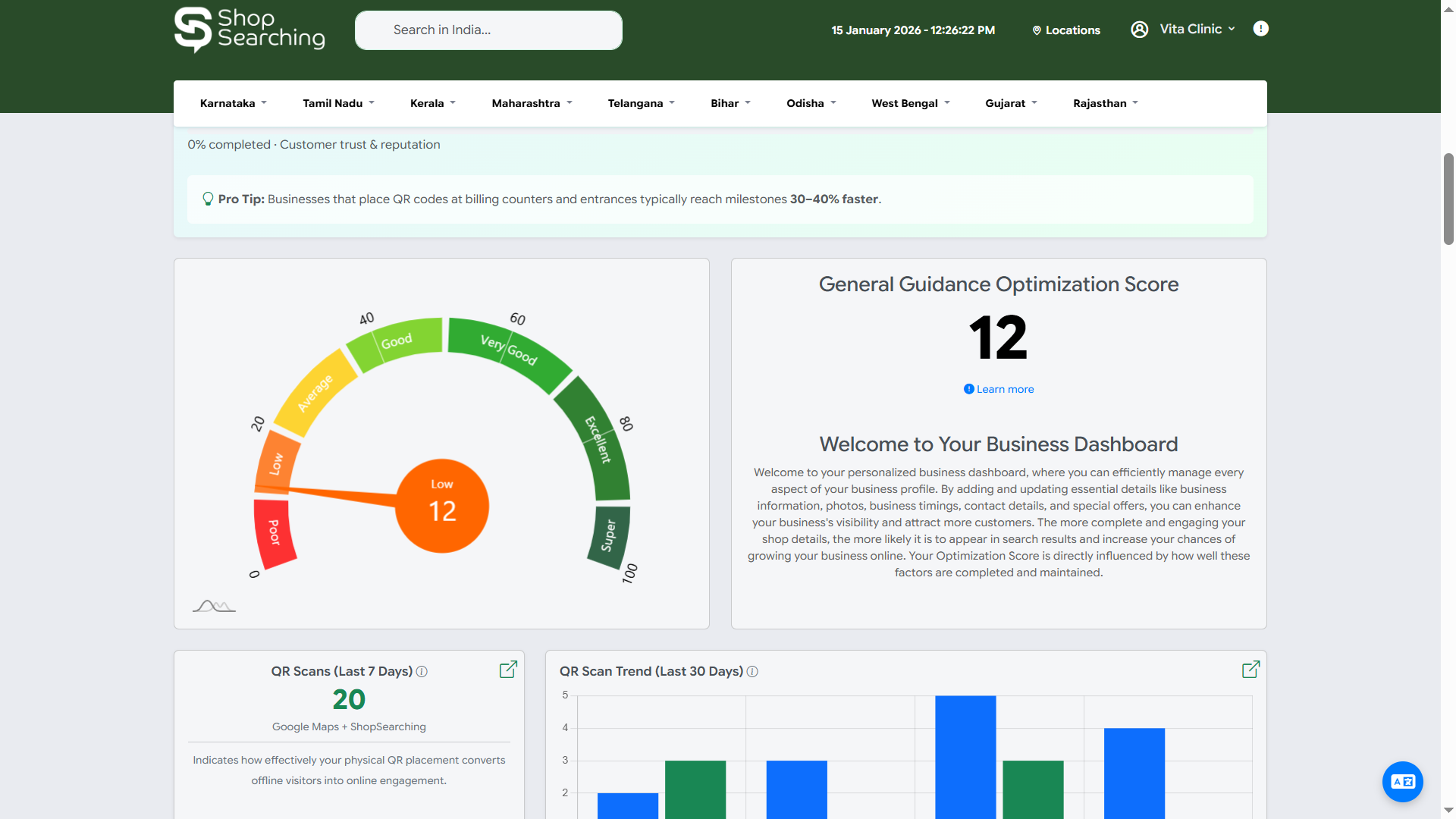The image size is (1456, 819).
Task: Expand the Karnataka state dropdown
Action: (233, 103)
